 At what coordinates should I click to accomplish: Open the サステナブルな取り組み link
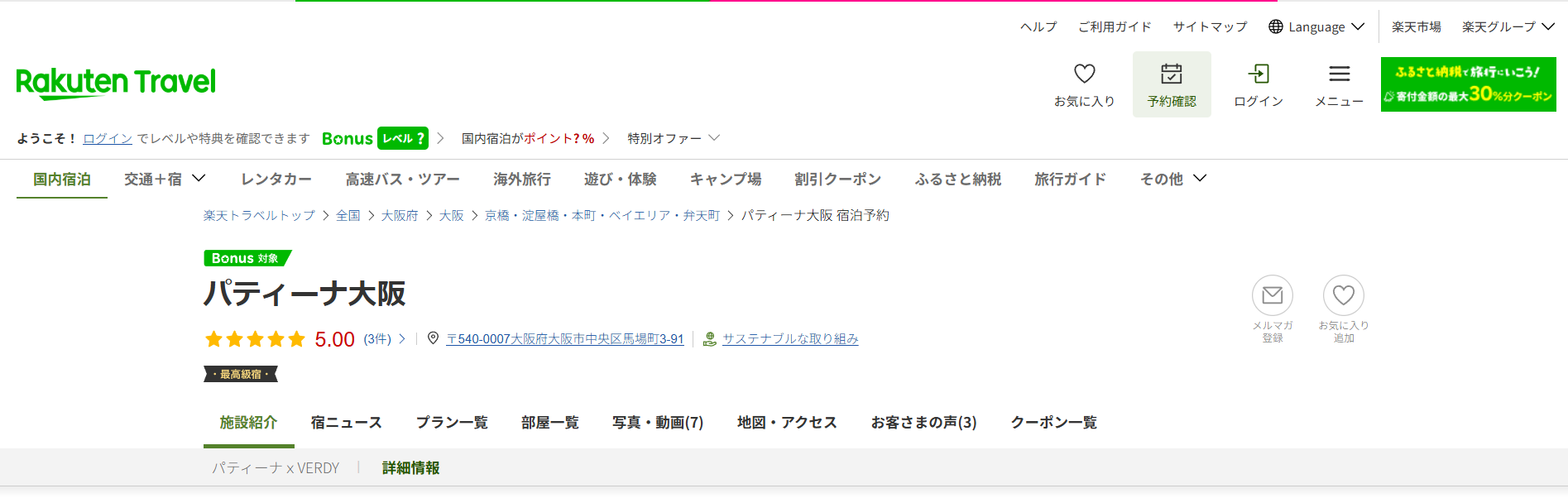point(789,339)
